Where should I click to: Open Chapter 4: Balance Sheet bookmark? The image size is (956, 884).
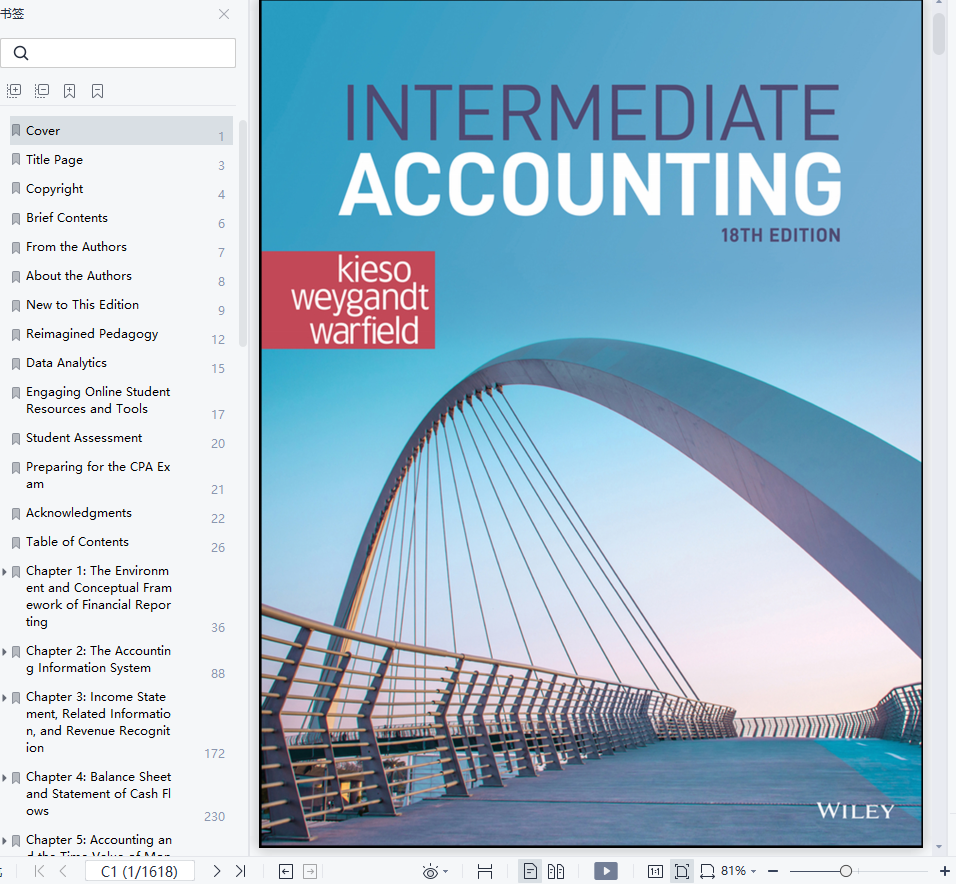pyautogui.click(x=99, y=794)
